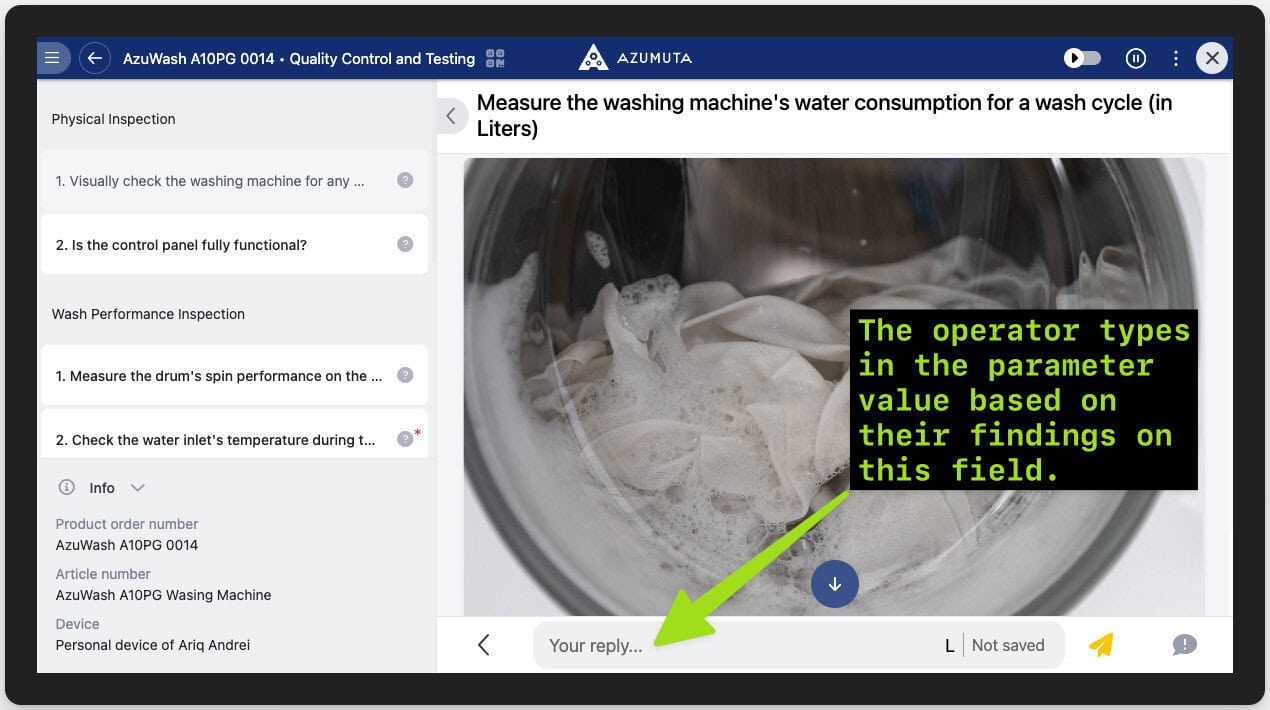Open the three-dot options menu
The image size is (1270, 710).
pos(1175,58)
